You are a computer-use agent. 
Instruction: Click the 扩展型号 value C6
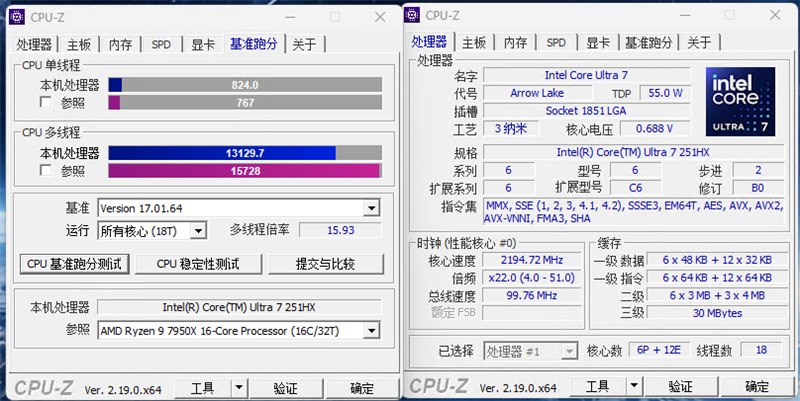(635, 188)
